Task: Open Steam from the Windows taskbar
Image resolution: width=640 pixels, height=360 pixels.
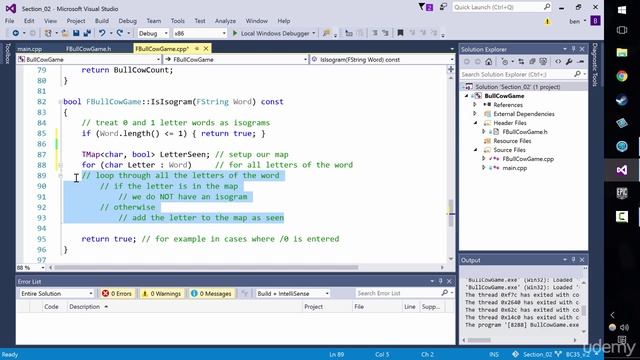Action: (622, 100)
